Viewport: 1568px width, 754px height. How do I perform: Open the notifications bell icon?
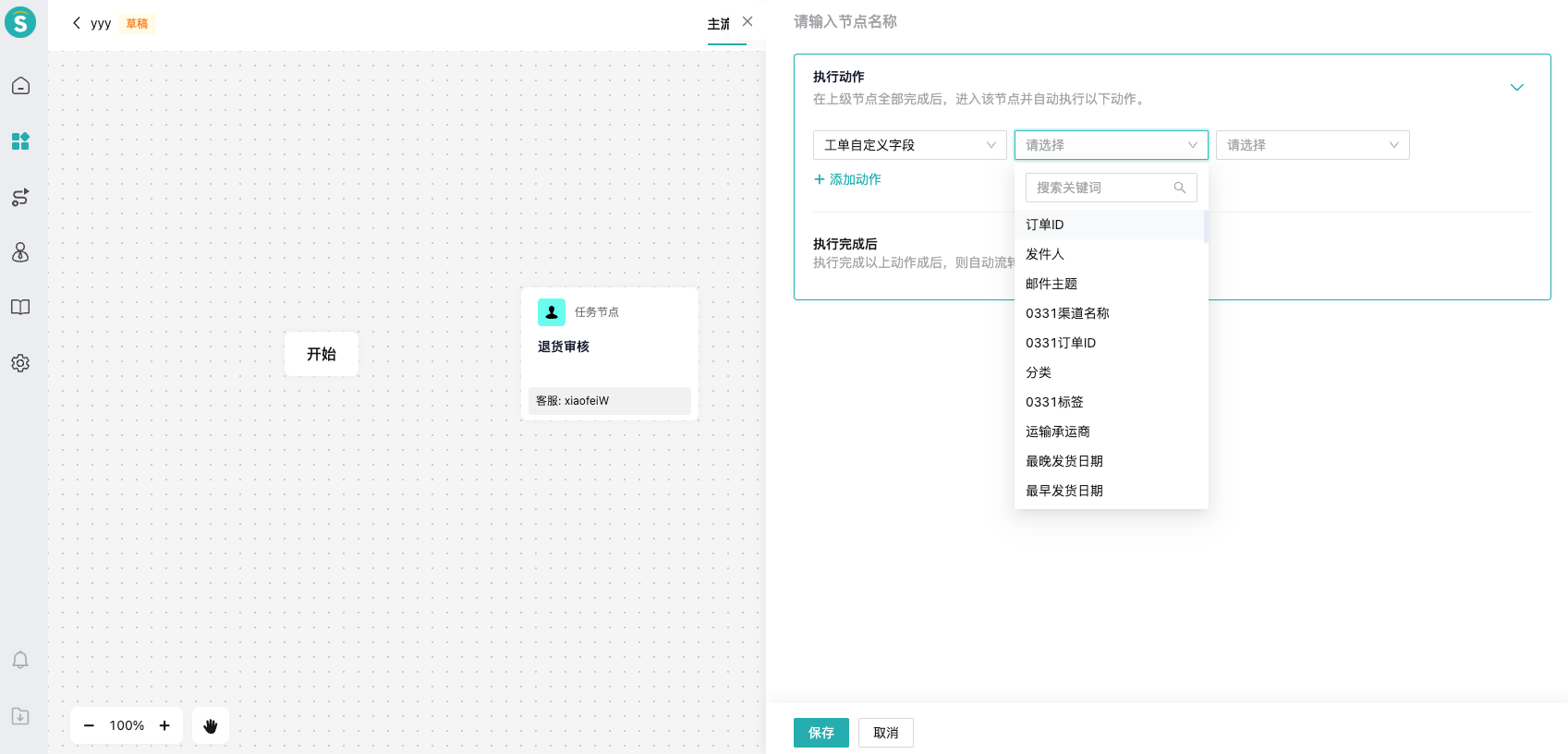[20, 660]
